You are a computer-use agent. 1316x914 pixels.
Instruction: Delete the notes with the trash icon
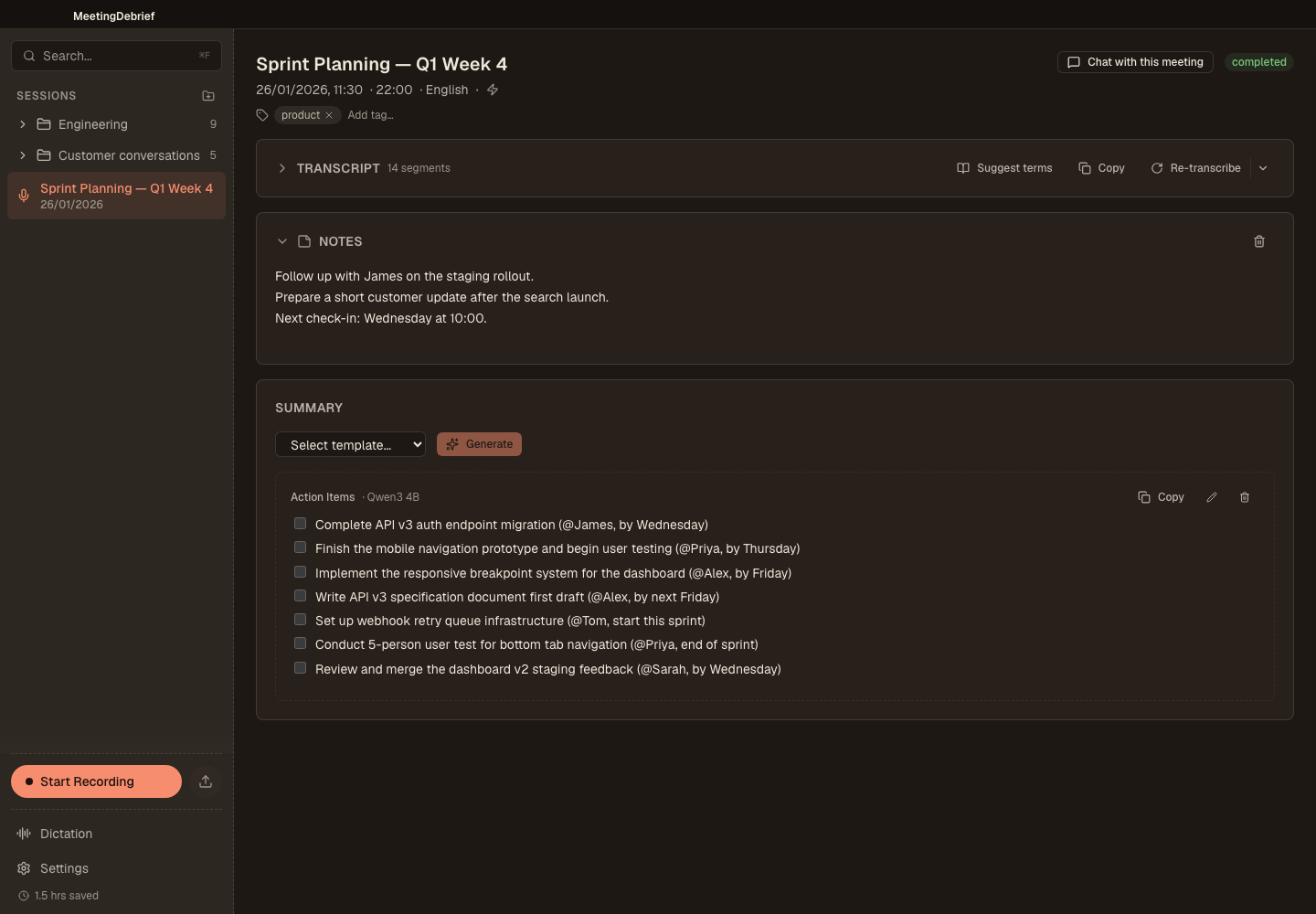click(x=1259, y=241)
